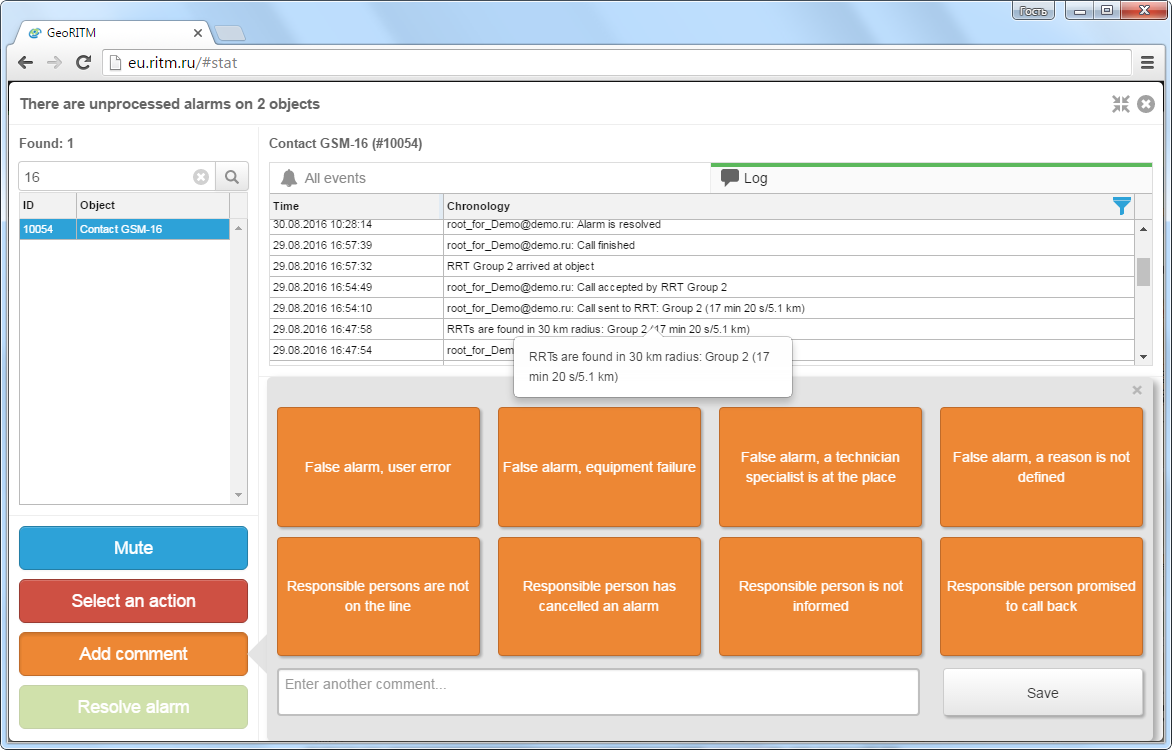Choose 'Responsible person has cancelled an alarm'
This screenshot has height=750, width=1172.
tap(599, 597)
